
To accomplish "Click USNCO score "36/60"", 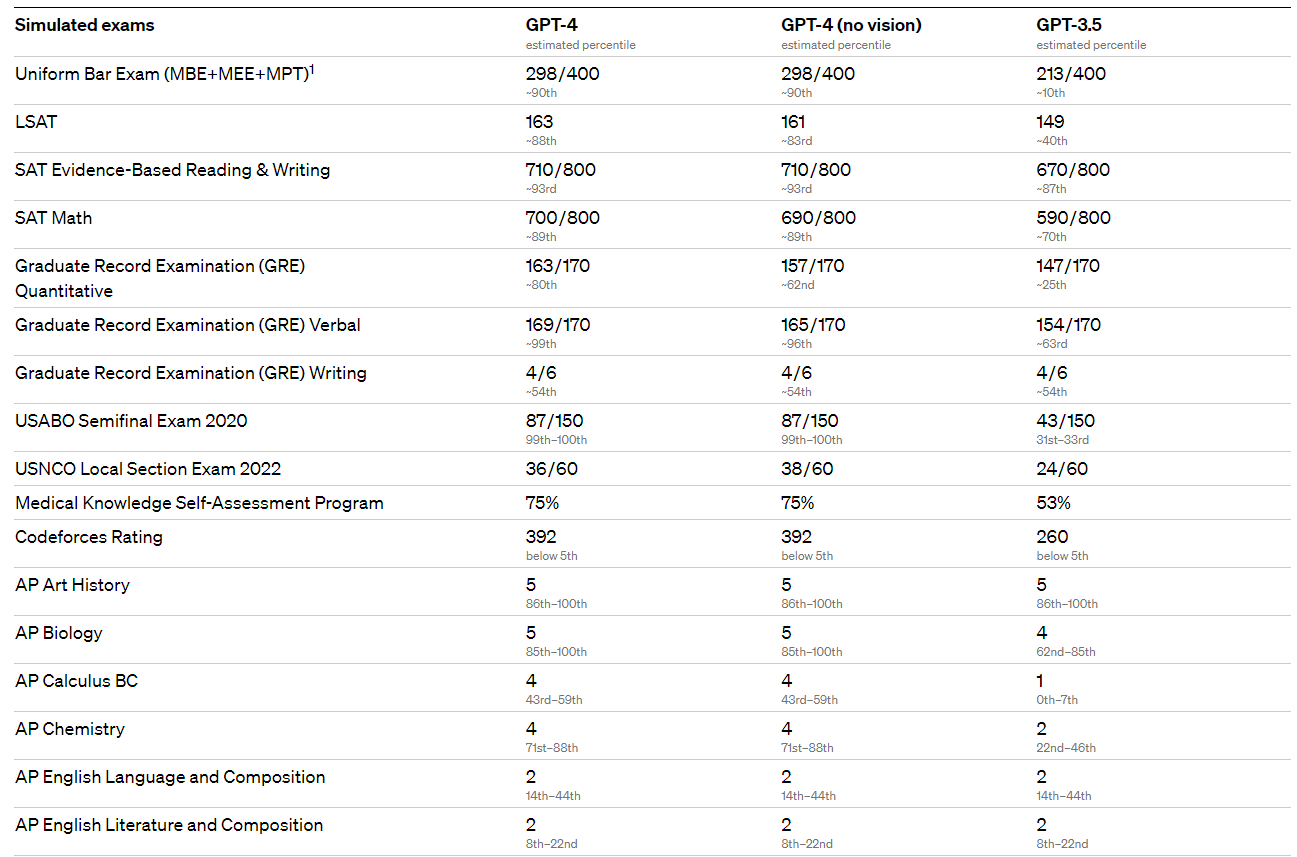I will [x=552, y=469].
